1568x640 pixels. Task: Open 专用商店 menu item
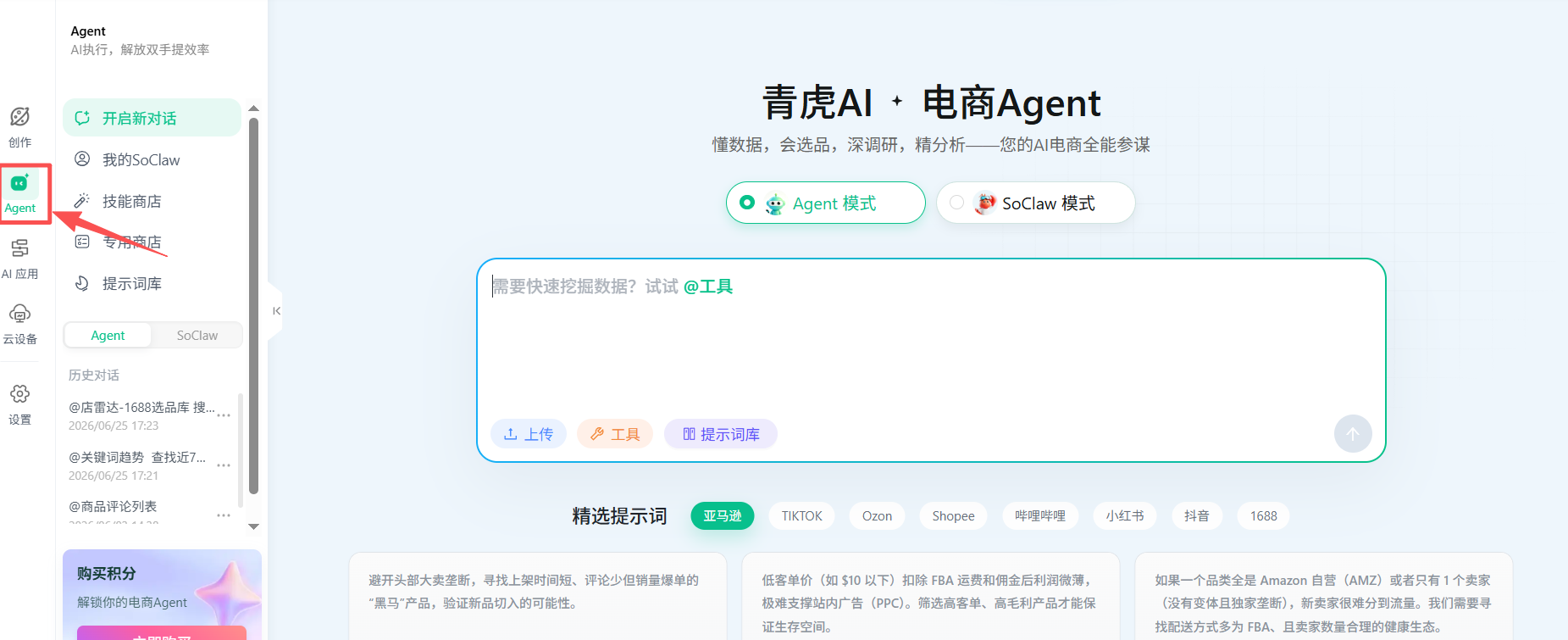tap(152, 242)
